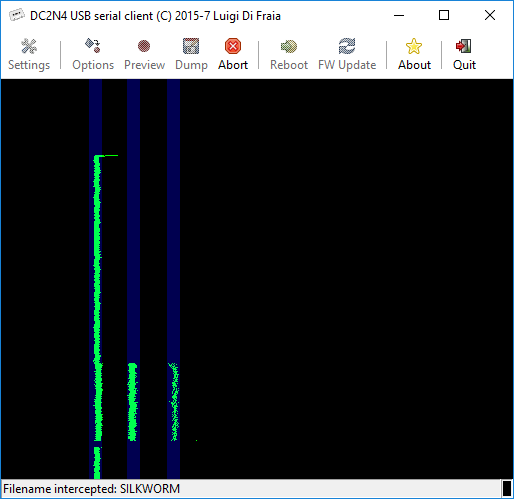This screenshot has width=514, height=499.
Task: Click the Dump floppy disk icon
Action: (191, 54)
